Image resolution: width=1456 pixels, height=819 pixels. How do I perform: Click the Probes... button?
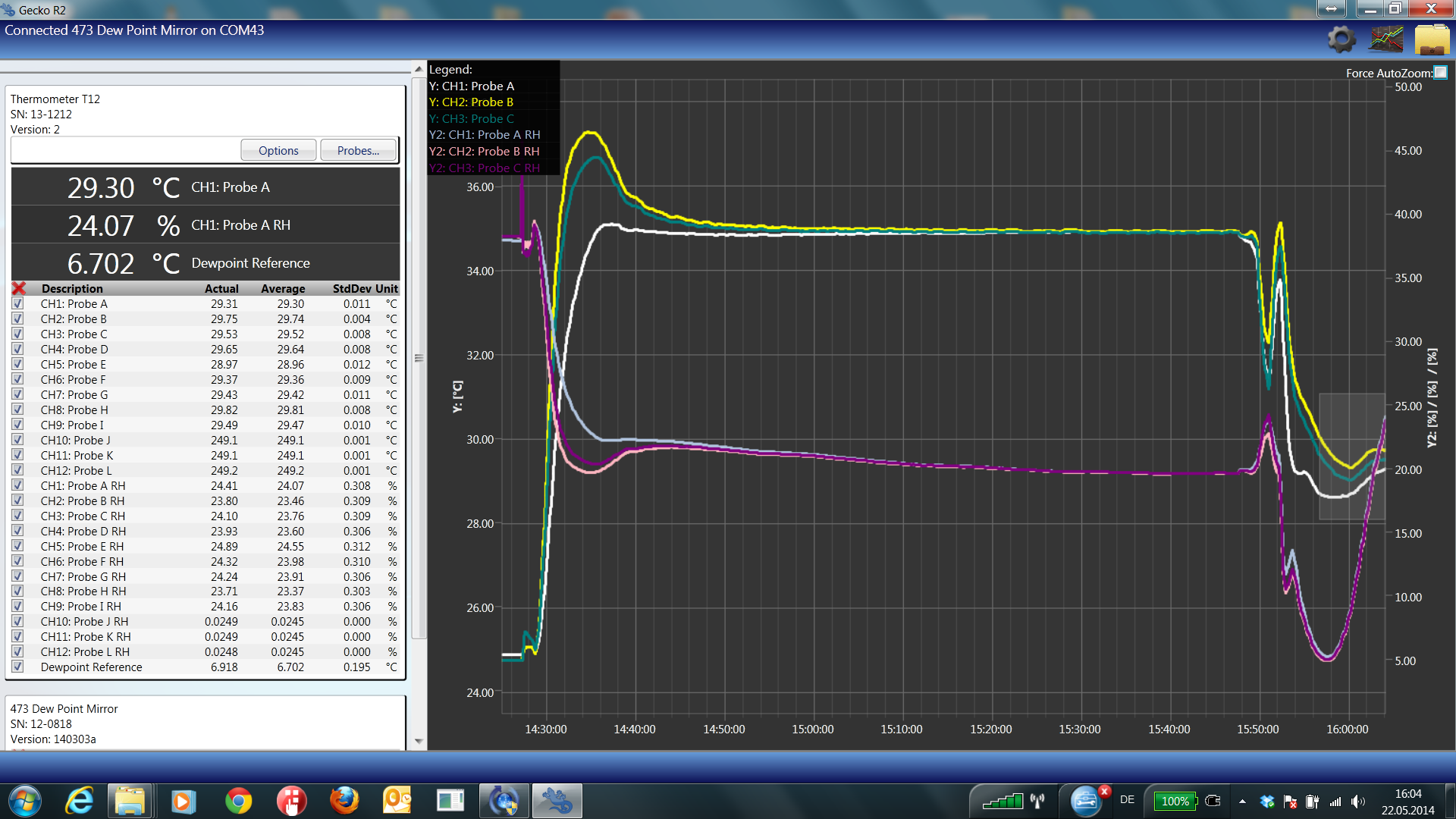coord(358,150)
